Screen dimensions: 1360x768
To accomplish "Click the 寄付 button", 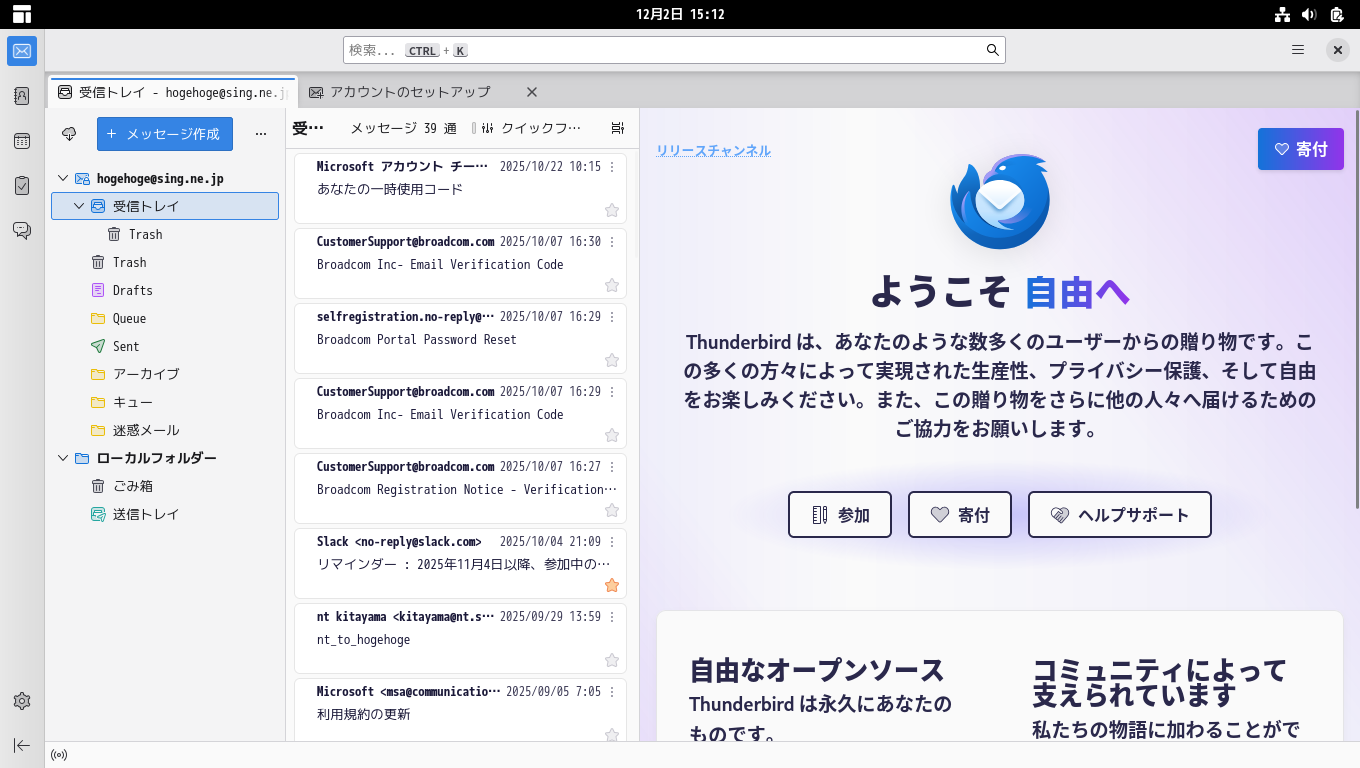I will (1300, 148).
